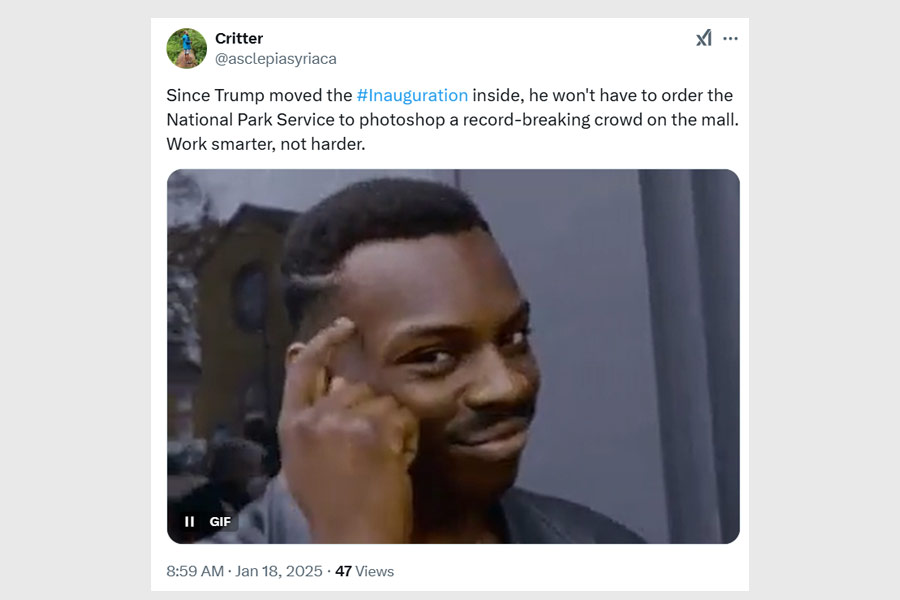The width and height of the screenshot is (900, 600).
Task: Click the "Work smarter, not harder." sentence
Action: (267, 143)
